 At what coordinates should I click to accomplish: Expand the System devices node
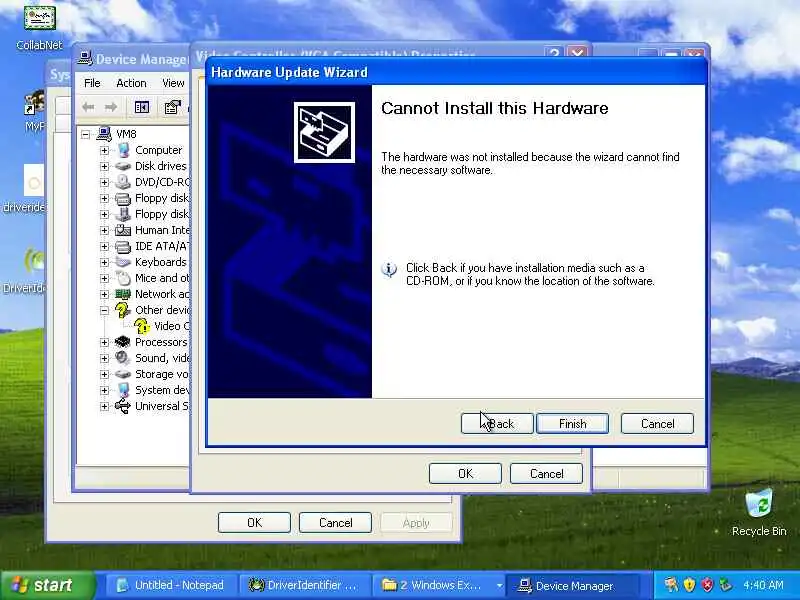(x=104, y=390)
